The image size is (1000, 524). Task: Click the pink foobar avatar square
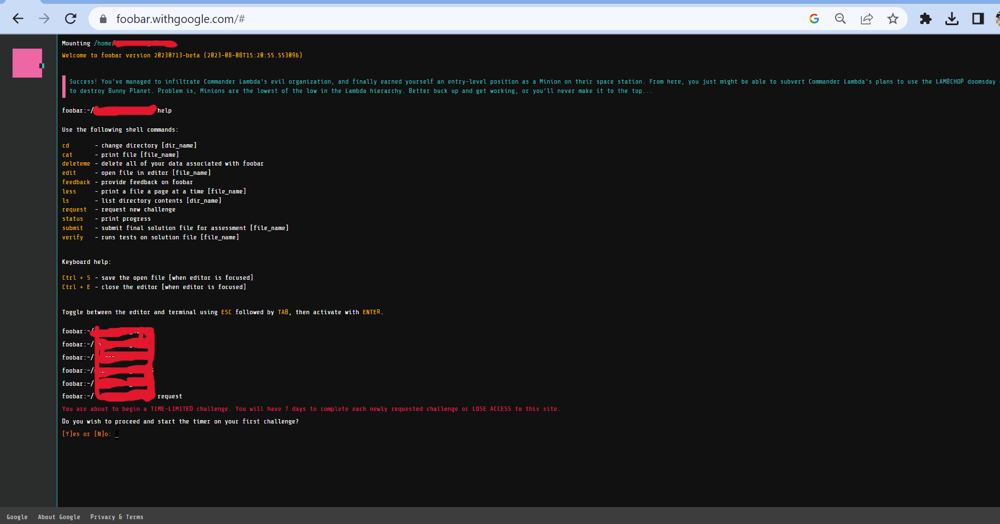27,63
